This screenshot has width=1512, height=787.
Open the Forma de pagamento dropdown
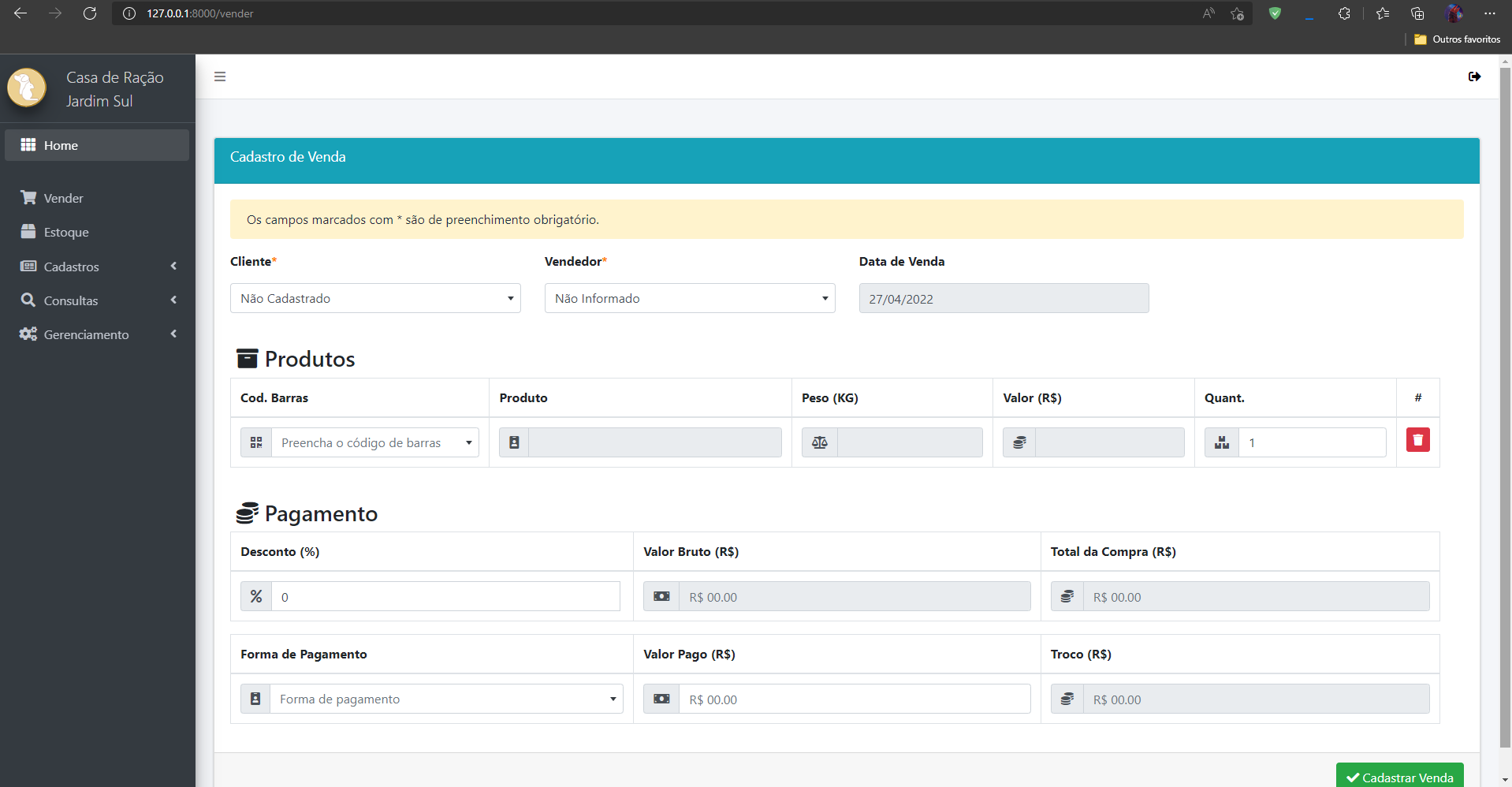click(446, 699)
